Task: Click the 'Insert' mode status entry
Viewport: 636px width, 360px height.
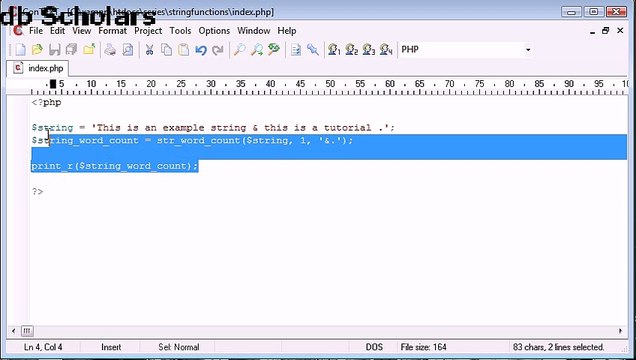Action: [x=111, y=347]
